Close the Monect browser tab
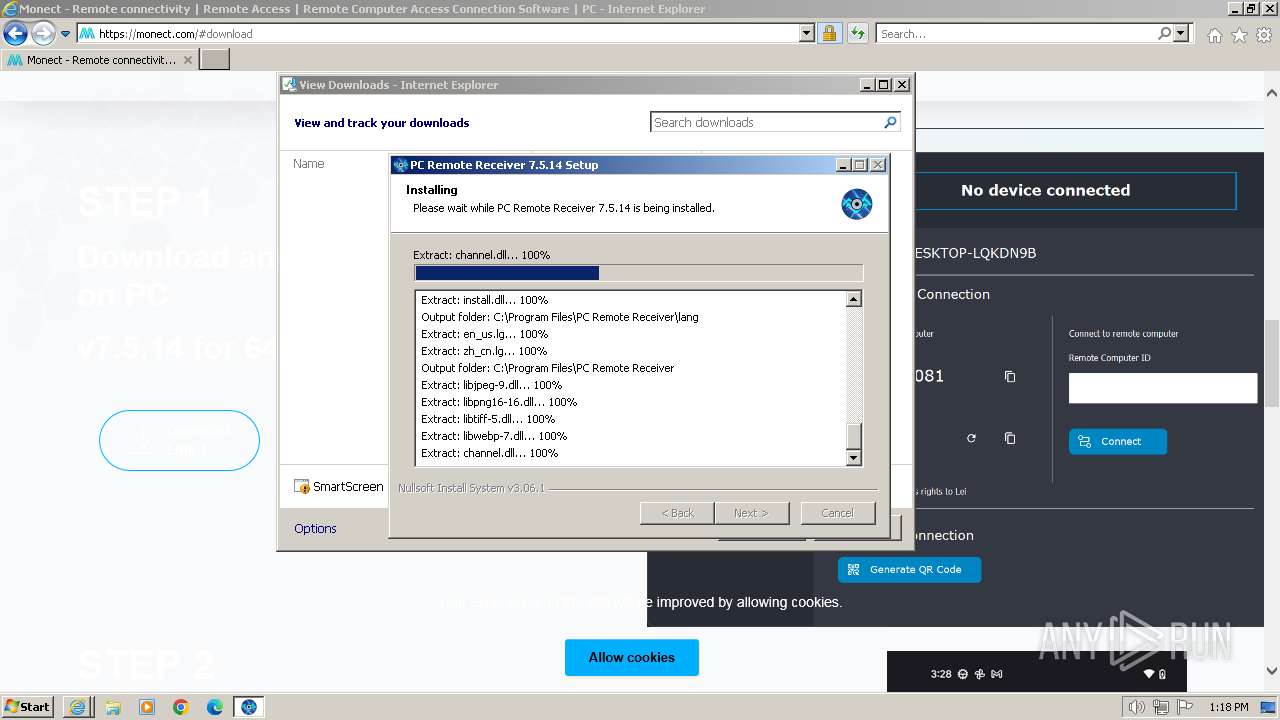 pyautogui.click(x=188, y=60)
